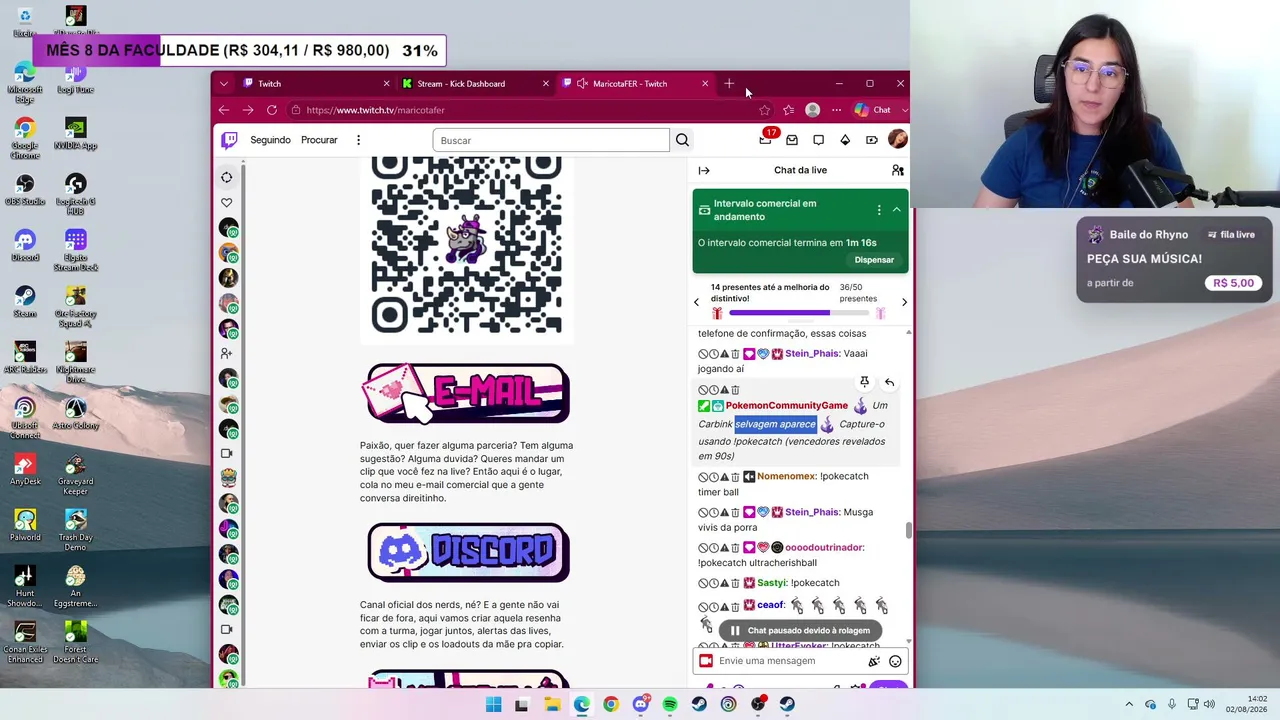Go back in browser history
This screenshot has width=1280, height=720.
click(x=224, y=110)
